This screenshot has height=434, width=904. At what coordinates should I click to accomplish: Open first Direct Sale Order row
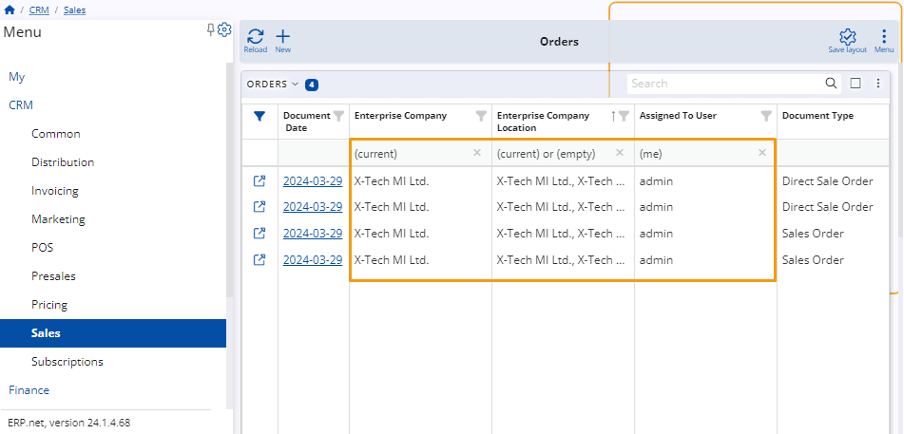pos(259,181)
